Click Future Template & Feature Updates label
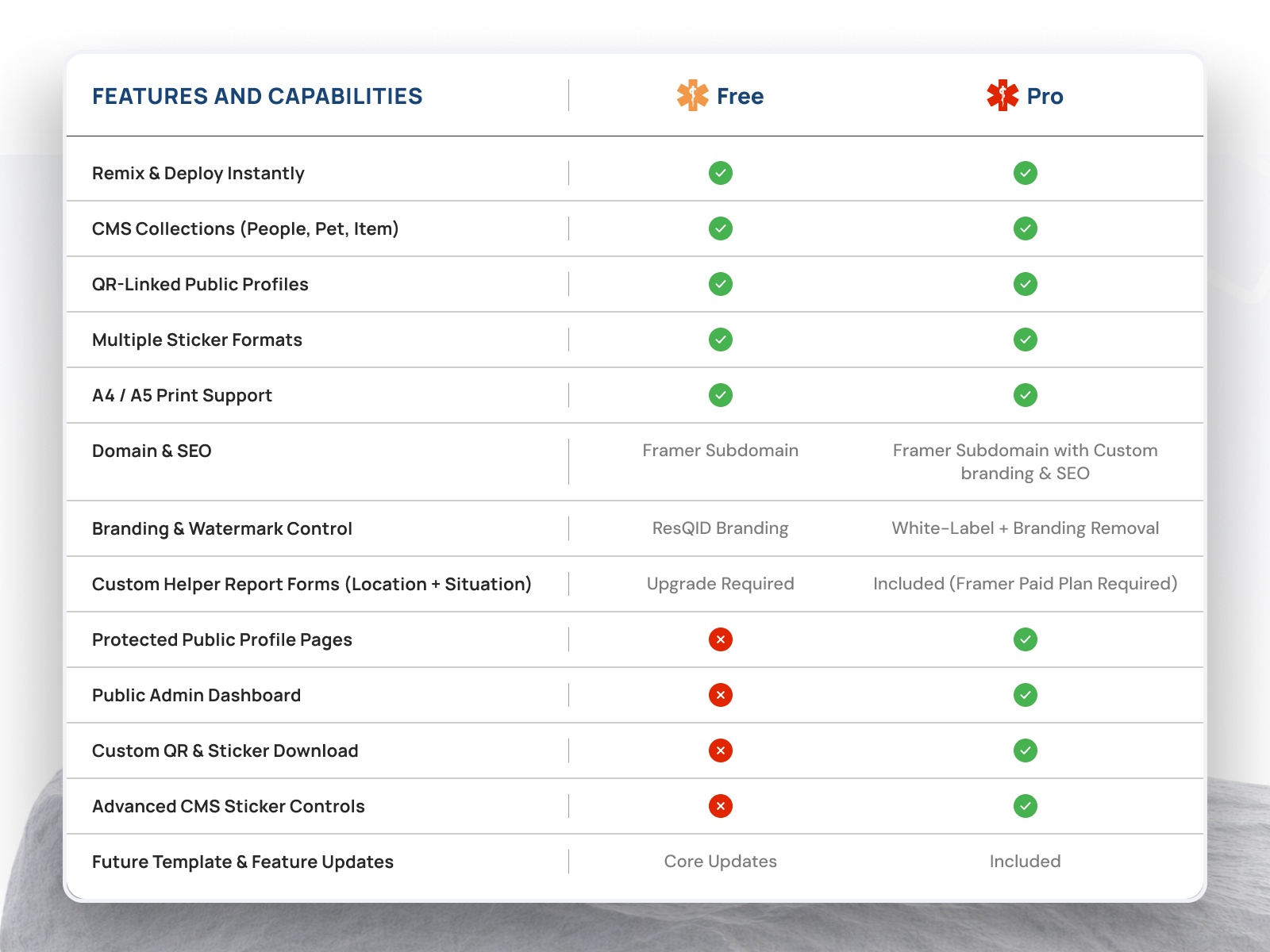This screenshot has height=952, width=1270. 243,862
